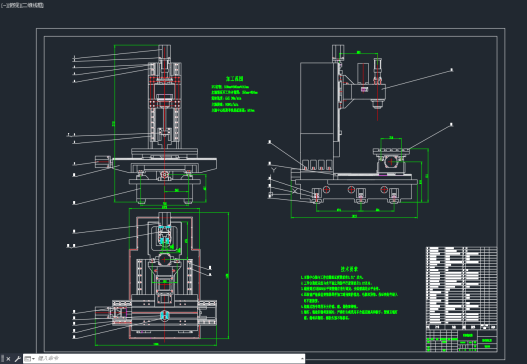This screenshot has width=527, height=364.
Task: Close the command line window
Action: [8, 359]
